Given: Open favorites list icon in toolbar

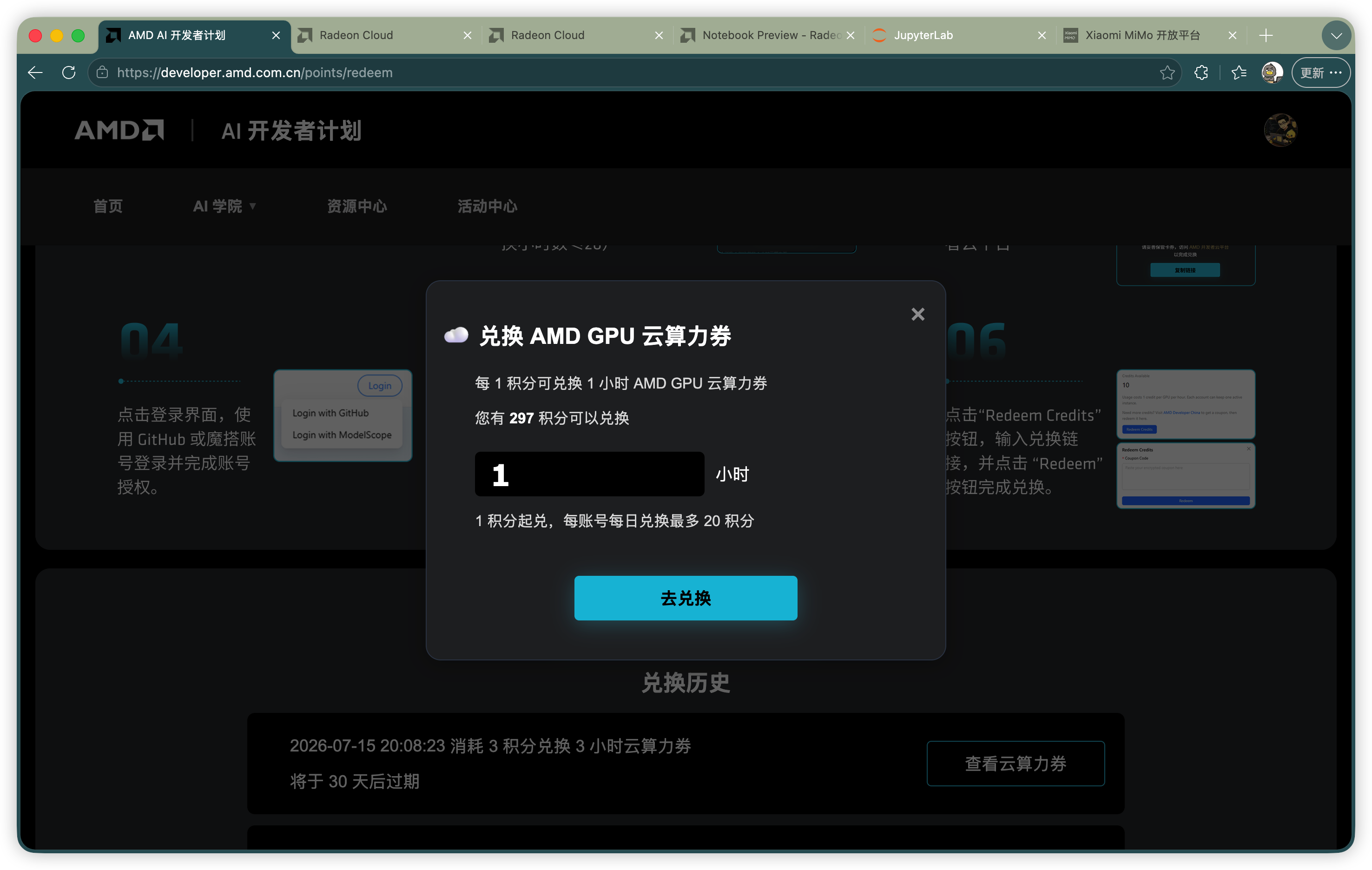Looking at the screenshot, I should tap(1239, 72).
